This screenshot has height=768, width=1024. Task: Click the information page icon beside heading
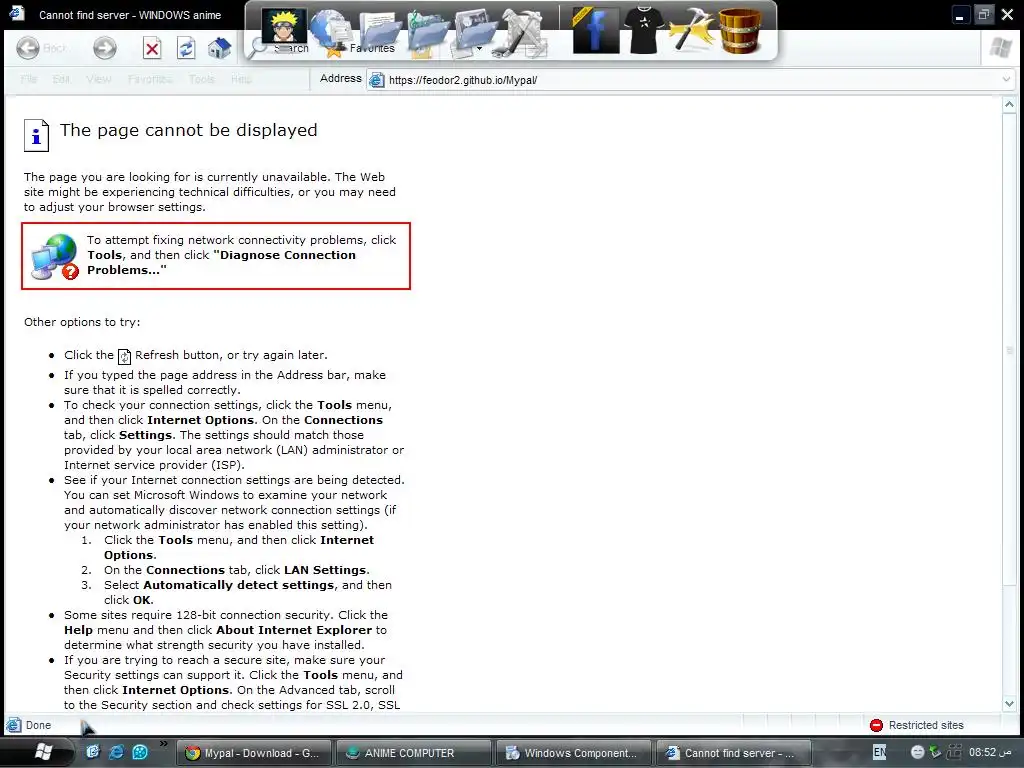(37, 135)
